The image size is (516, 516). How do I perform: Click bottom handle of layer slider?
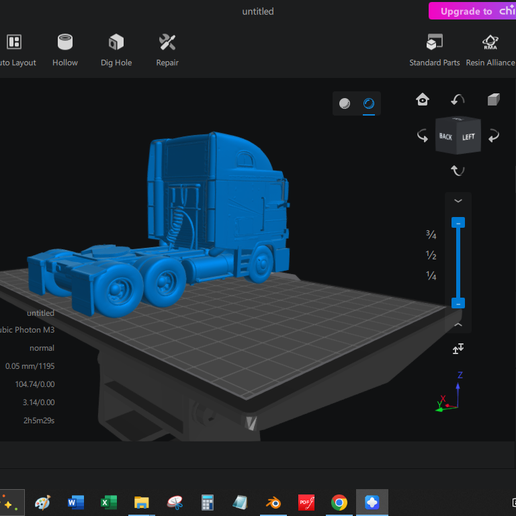point(458,303)
